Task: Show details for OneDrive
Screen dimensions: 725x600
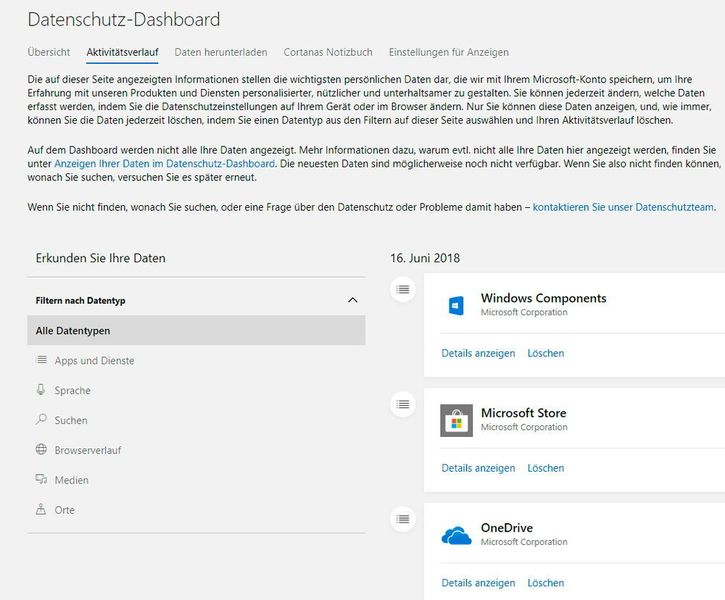Action: pos(478,583)
